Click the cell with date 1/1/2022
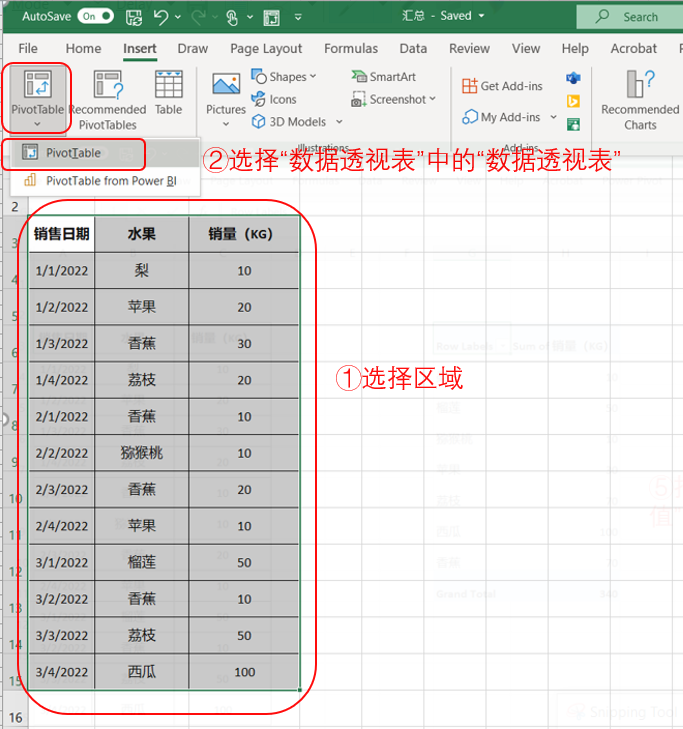This screenshot has height=729, width=683. 61,271
